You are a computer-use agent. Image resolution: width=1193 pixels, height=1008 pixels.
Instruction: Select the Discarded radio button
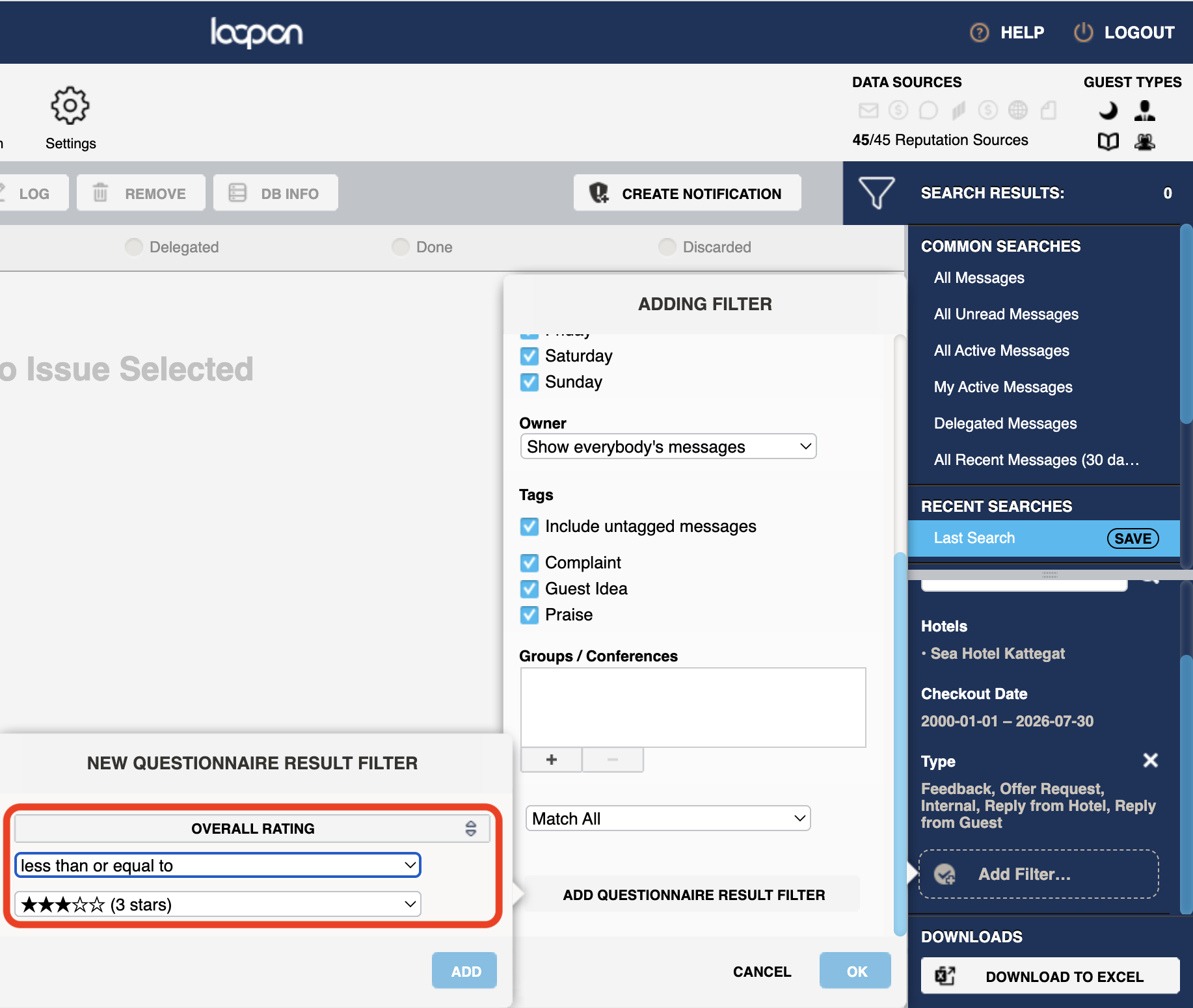click(667, 247)
